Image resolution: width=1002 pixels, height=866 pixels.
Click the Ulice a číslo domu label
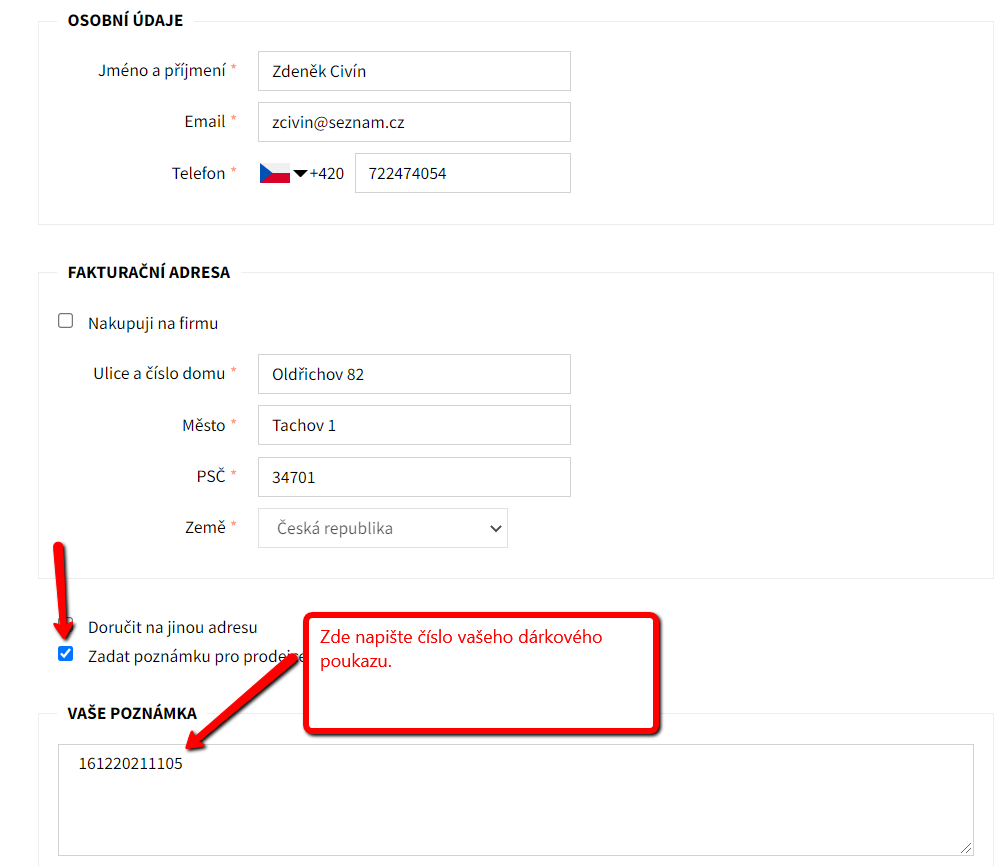[159, 373]
